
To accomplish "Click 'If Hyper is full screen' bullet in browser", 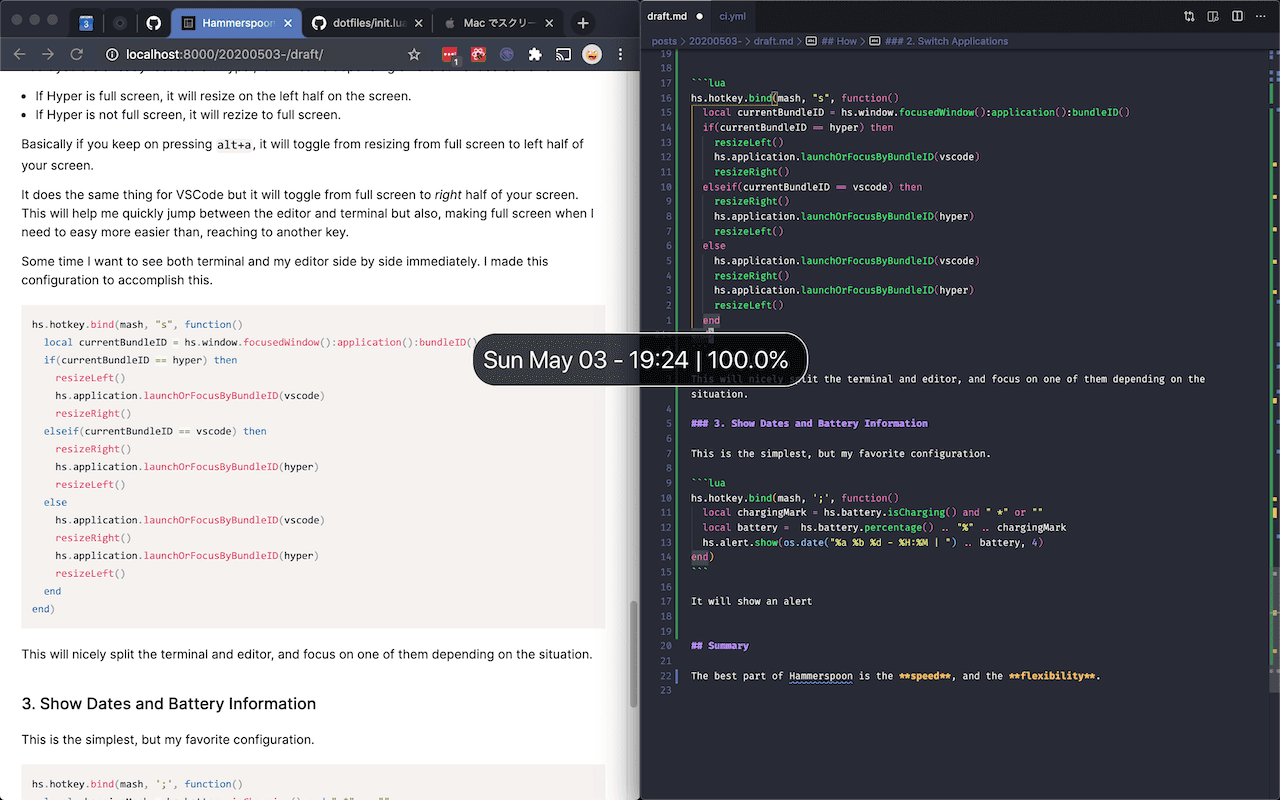I will click(x=223, y=96).
